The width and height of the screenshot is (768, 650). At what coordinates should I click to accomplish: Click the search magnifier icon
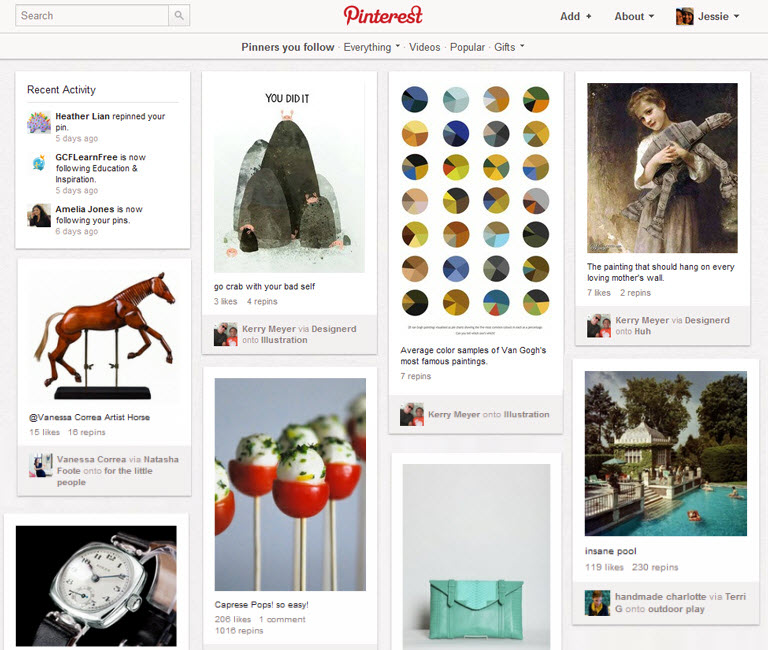click(179, 16)
